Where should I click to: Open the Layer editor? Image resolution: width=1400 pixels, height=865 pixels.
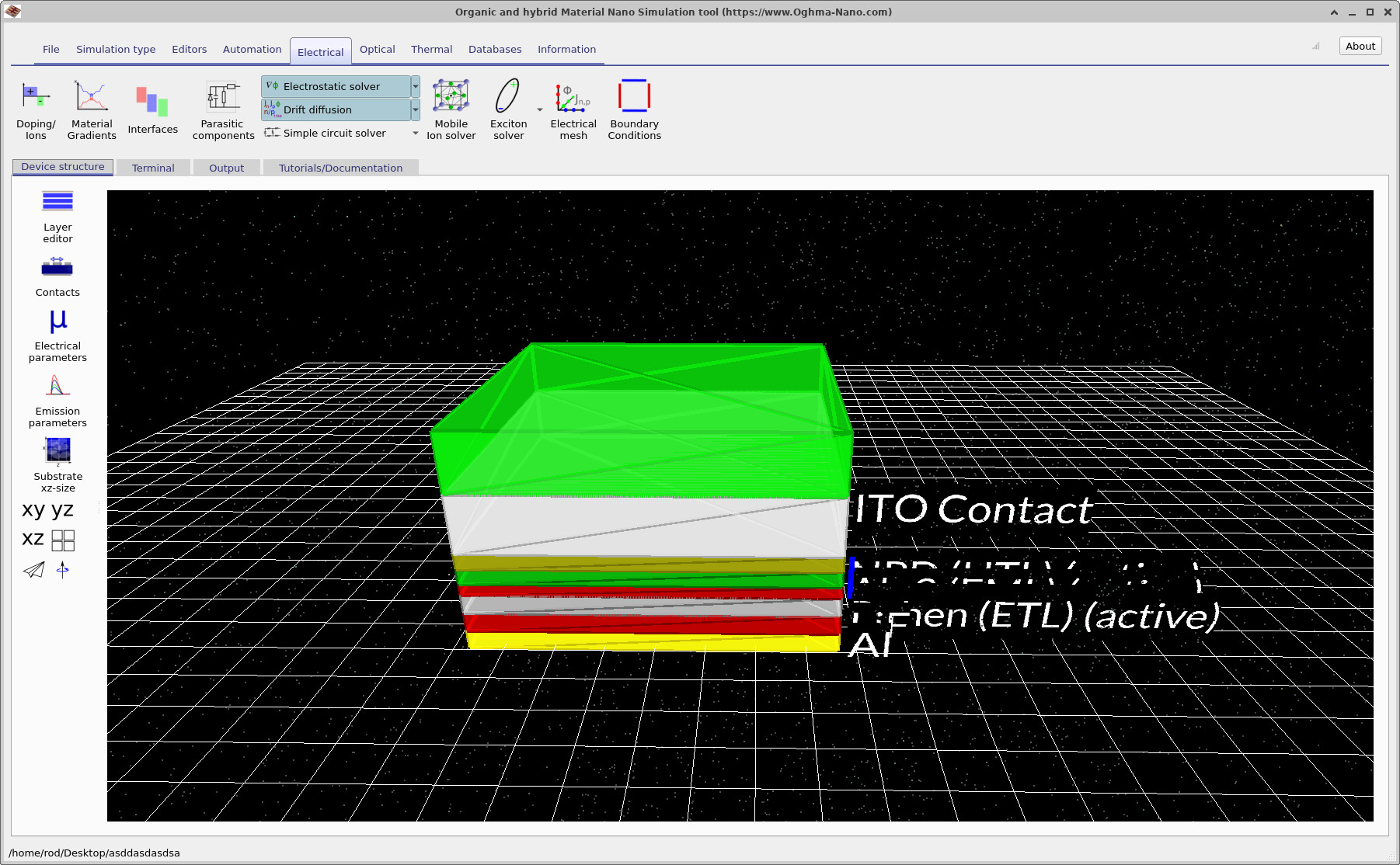coord(57,214)
